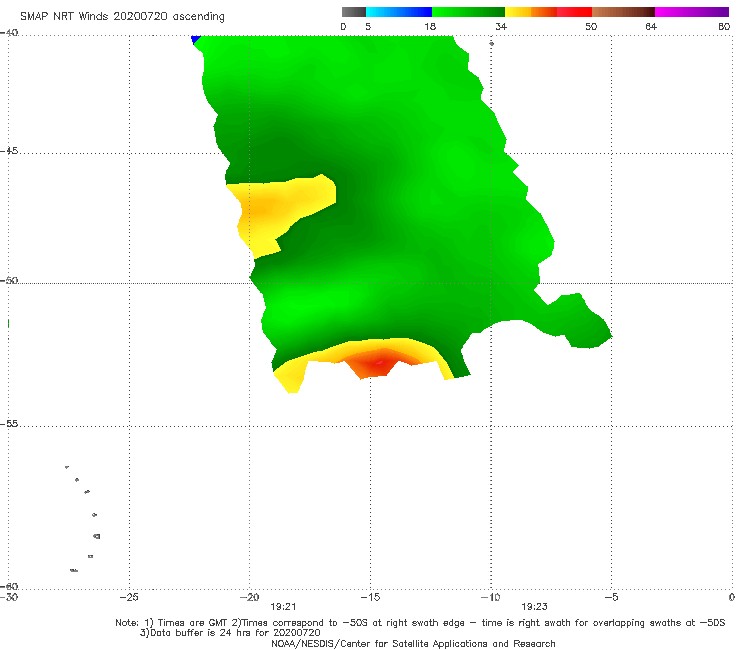
Task: Click the longitude label '-20'
Action: coord(250,597)
